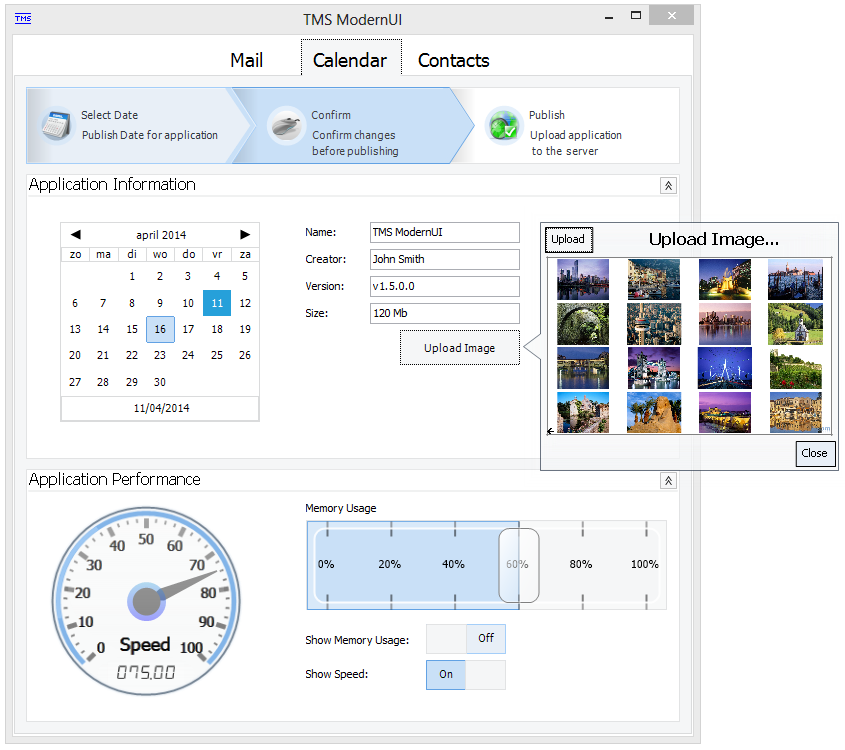845x750 pixels.
Task: Minimize the TMS ModernUI window
Action: tap(609, 17)
